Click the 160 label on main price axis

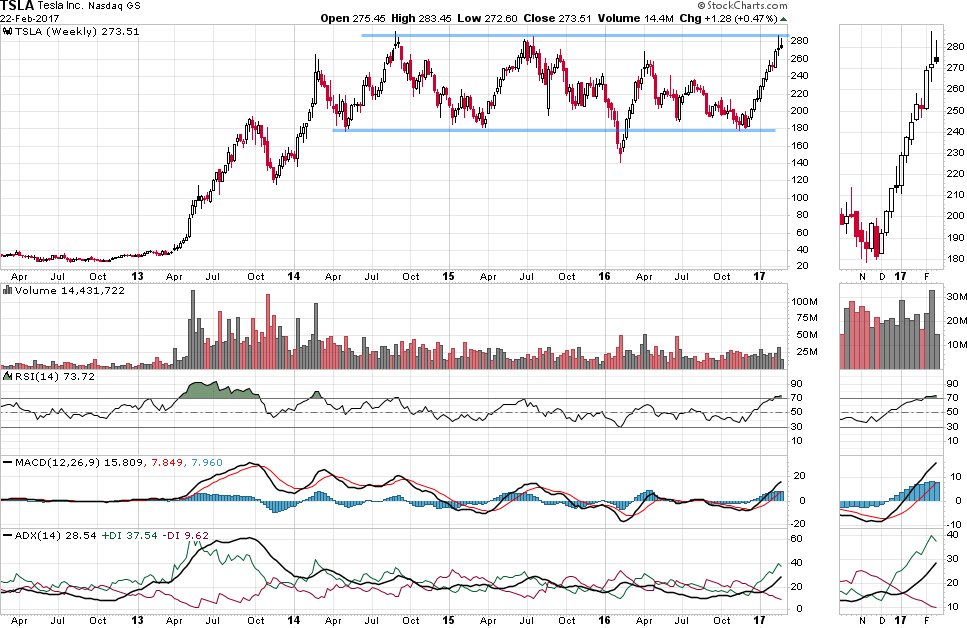tap(800, 146)
